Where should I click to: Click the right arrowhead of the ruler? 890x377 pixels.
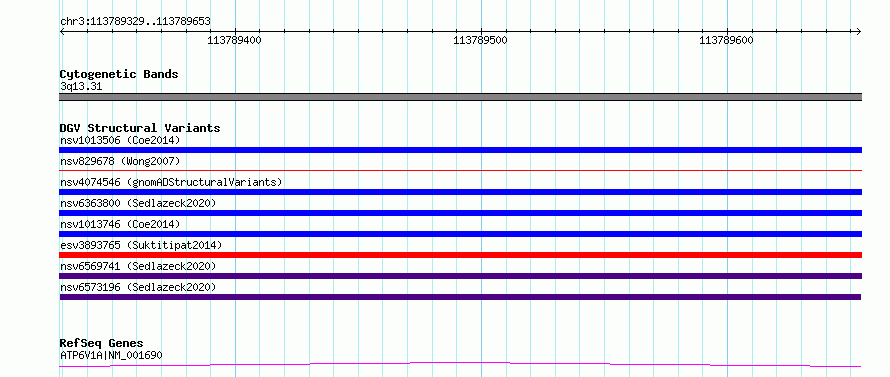[x=859, y=31]
